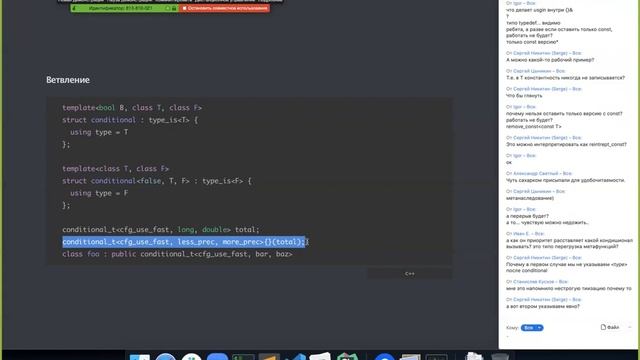
Task: Click code line starting 'class foo : public'
Action: [x=177, y=254]
